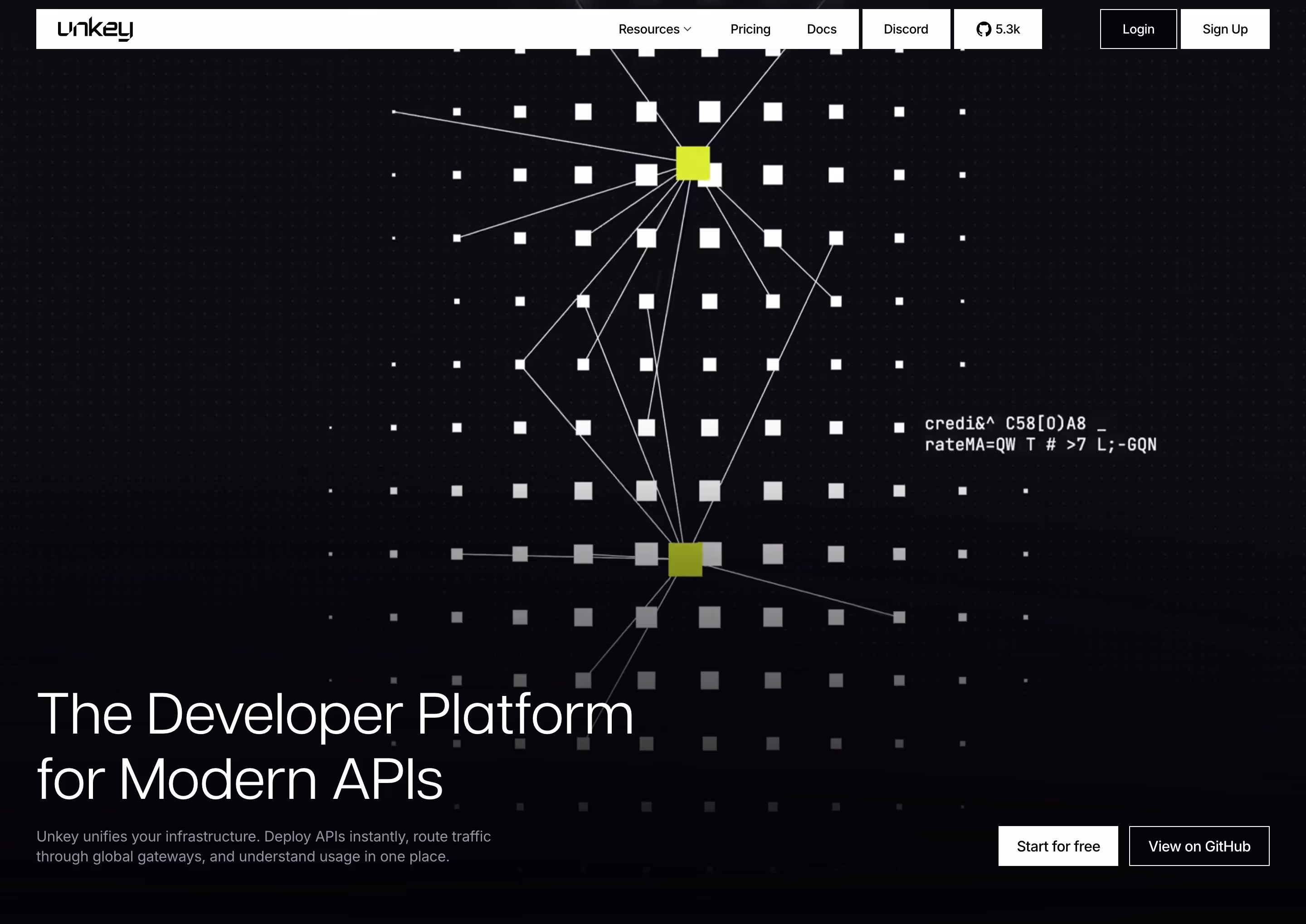The height and width of the screenshot is (924, 1306).
Task: Click the Login button
Action: coord(1138,29)
